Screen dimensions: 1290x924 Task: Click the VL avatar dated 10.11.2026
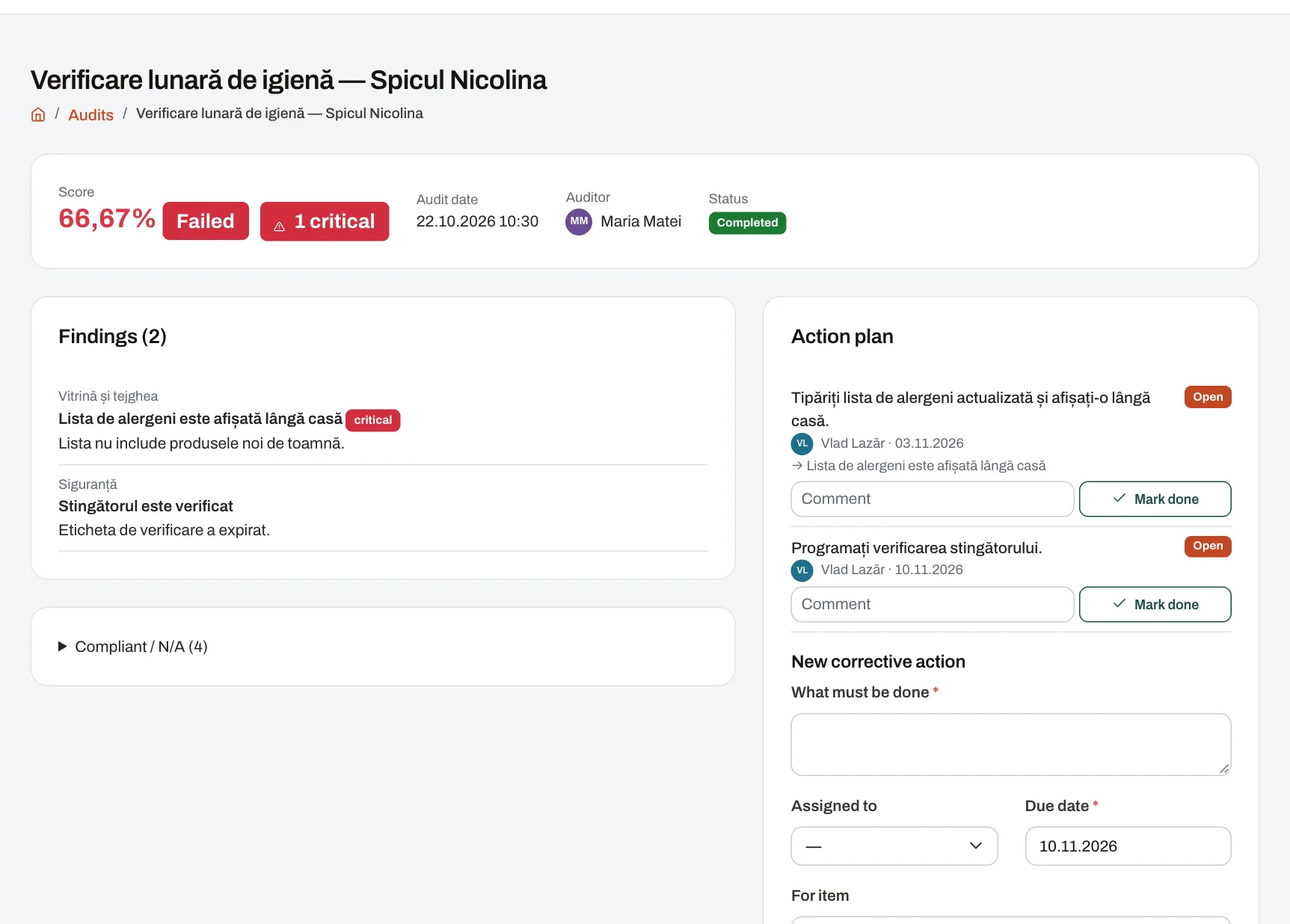802,570
